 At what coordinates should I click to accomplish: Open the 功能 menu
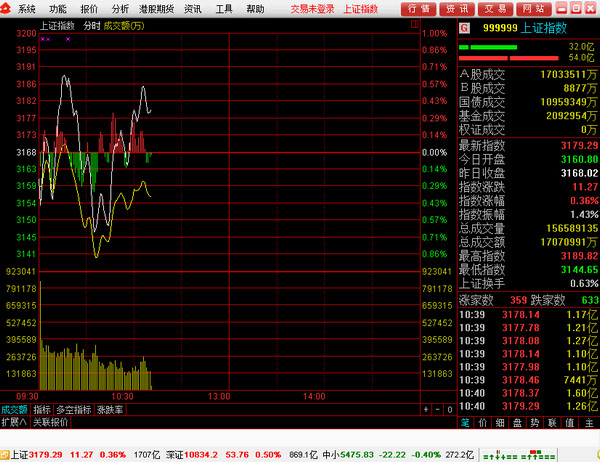(58, 8)
